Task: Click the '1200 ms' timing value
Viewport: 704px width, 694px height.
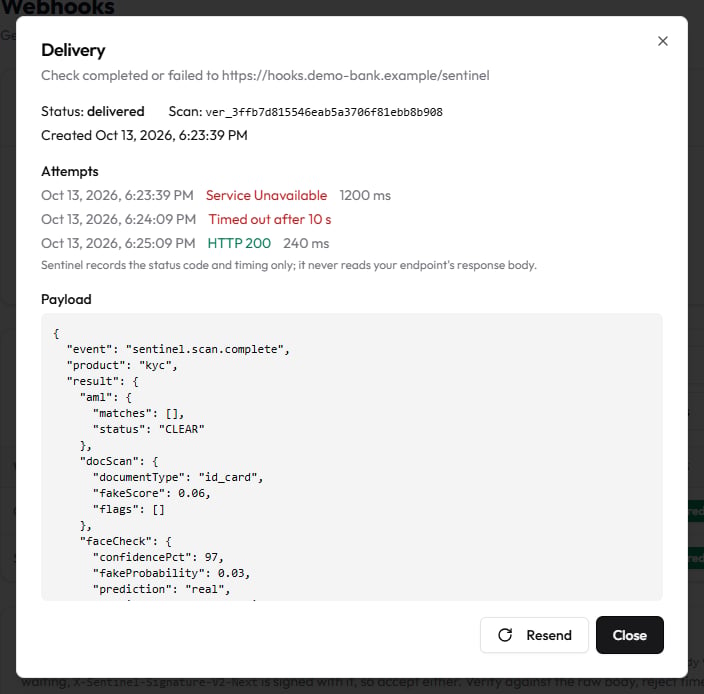Action: 365,195
